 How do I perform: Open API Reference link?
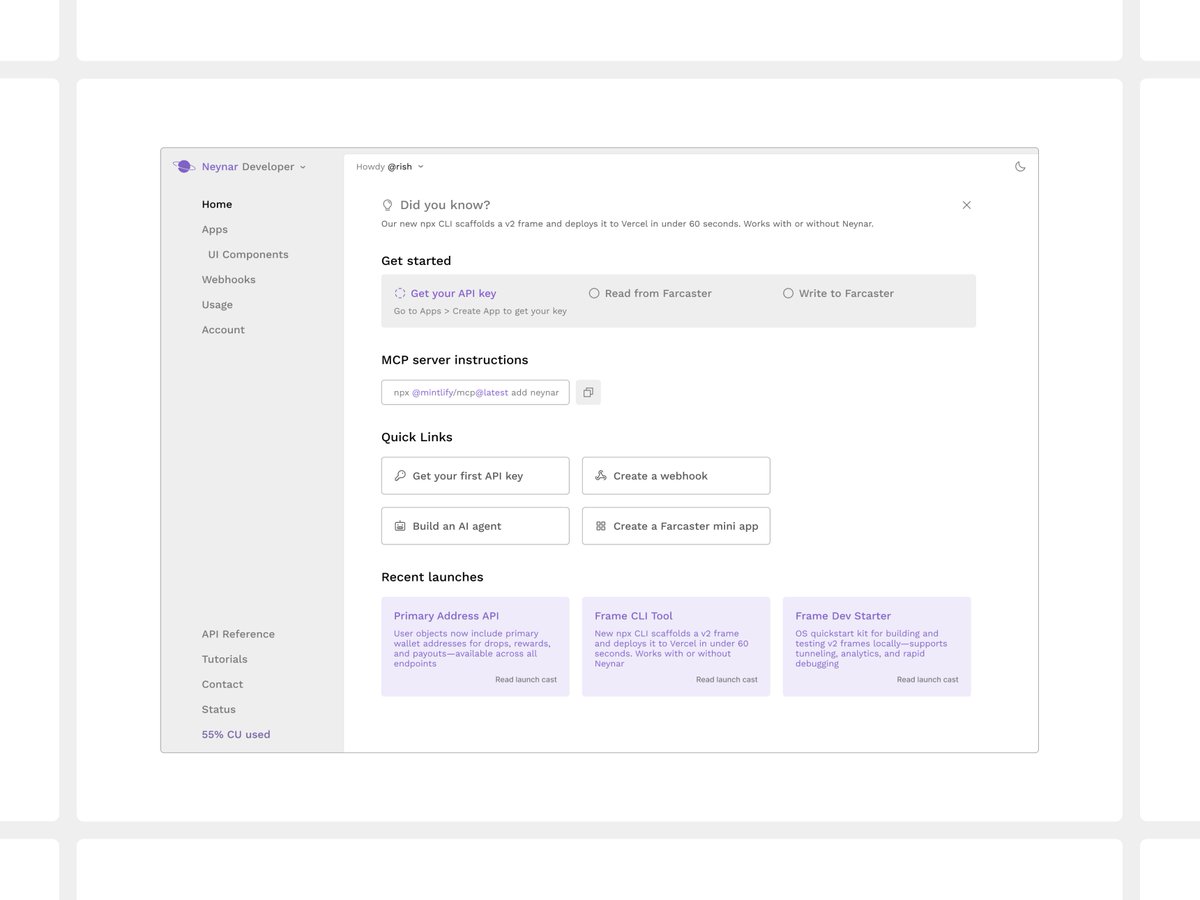(238, 634)
